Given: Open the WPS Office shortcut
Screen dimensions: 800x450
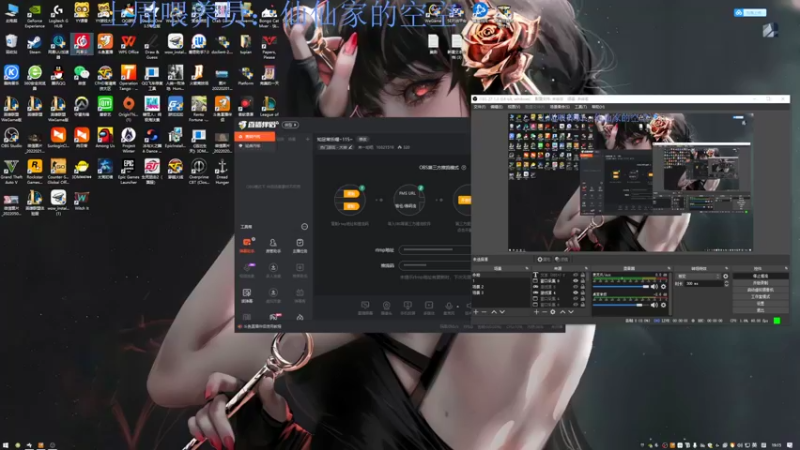Looking at the screenshot, I should tap(128, 45).
